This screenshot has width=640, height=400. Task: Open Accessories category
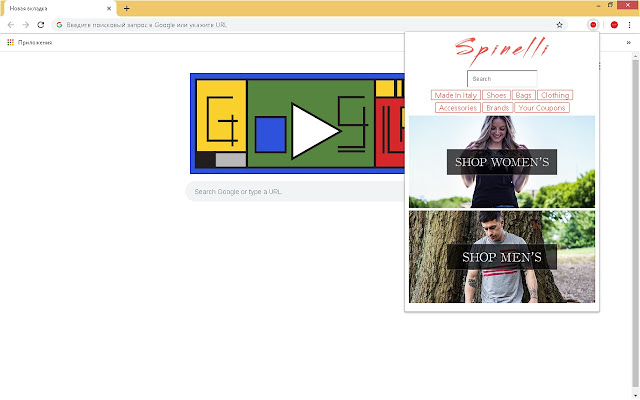pos(458,108)
